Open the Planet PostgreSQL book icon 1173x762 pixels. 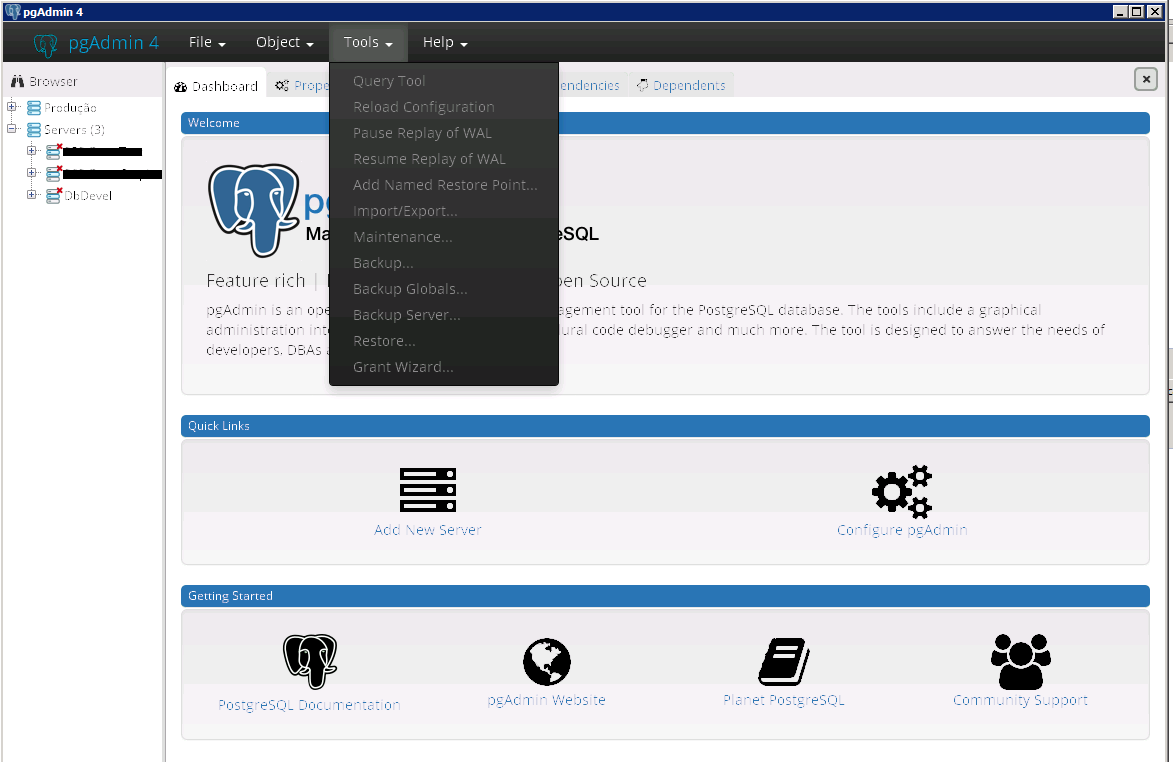[783, 661]
